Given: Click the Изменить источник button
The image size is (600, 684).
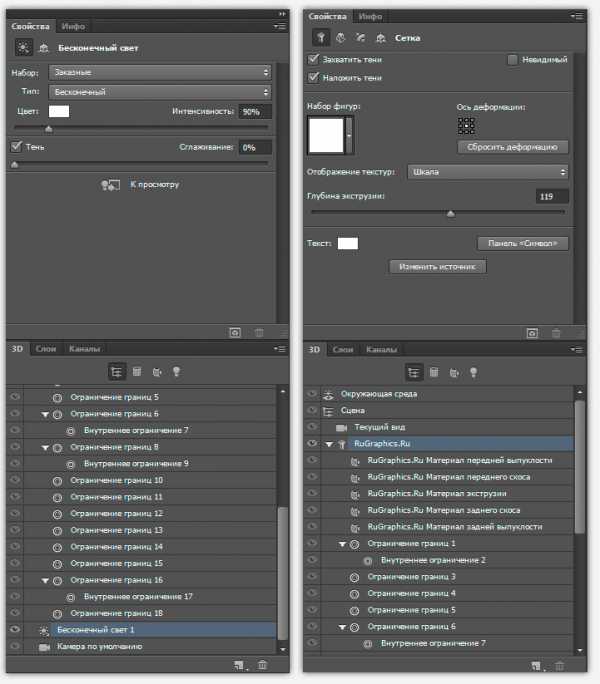Looking at the screenshot, I should tap(438, 267).
